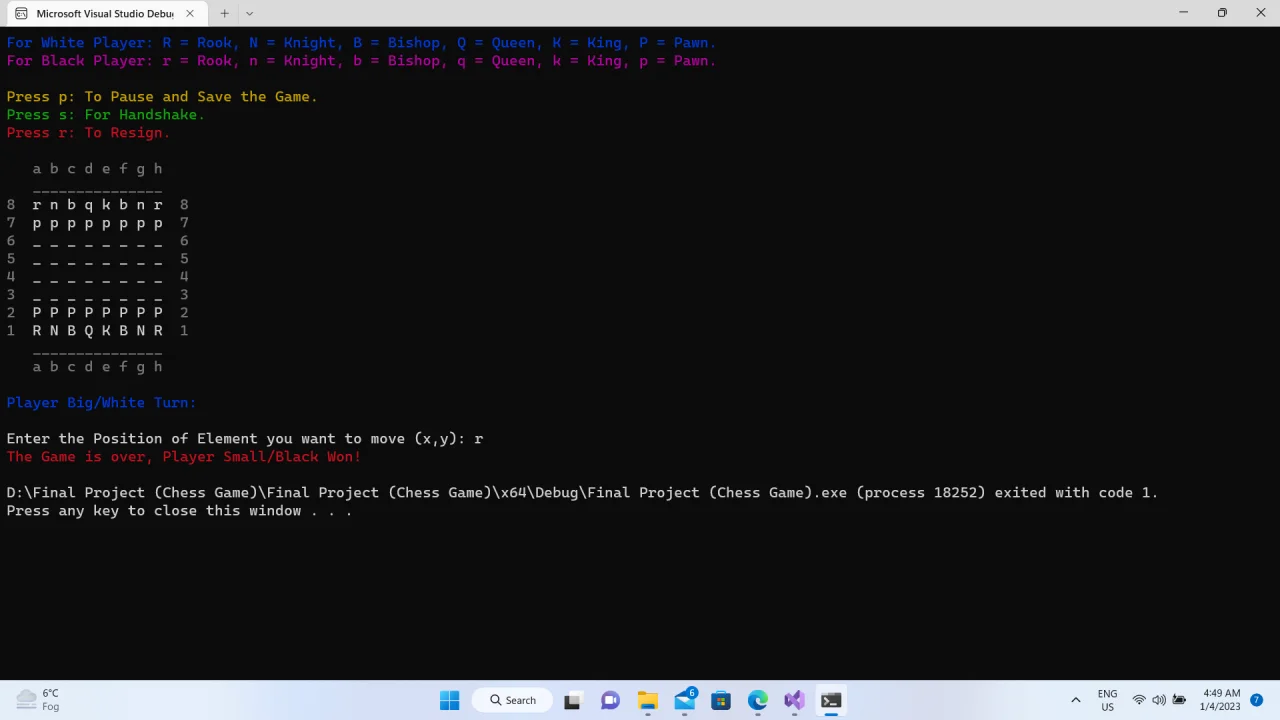1280x720 pixels.
Task: Maximize or restore the terminal window
Action: click(1222, 13)
